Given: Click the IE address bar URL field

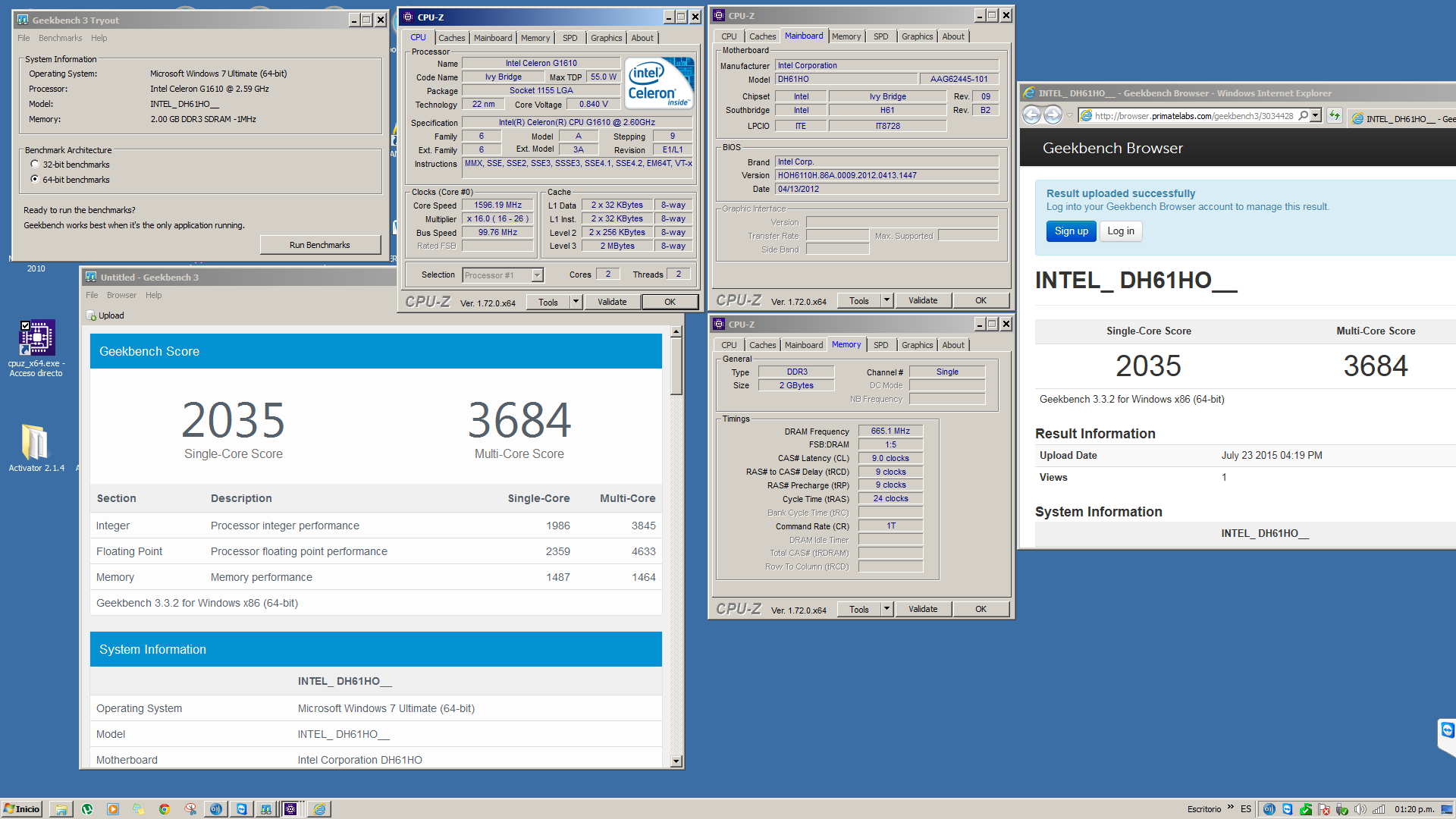Looking at the screenshot, I should (x=1193, y=116).
